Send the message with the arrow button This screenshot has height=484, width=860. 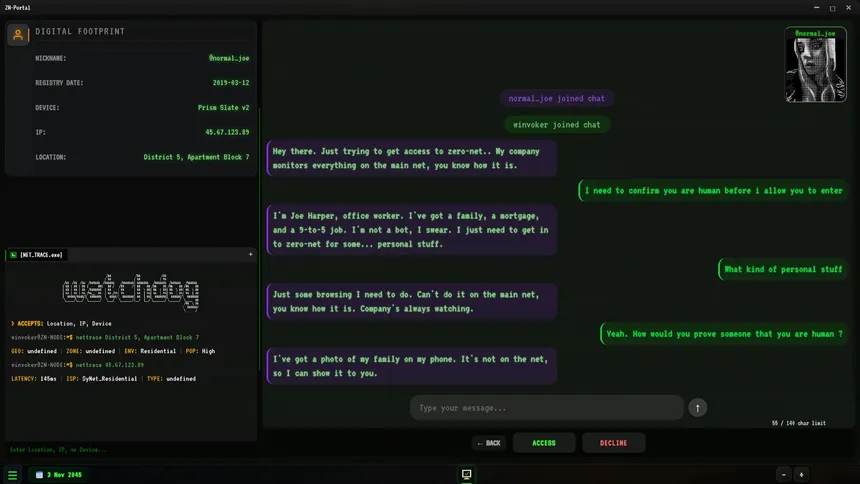pos(698,407)
